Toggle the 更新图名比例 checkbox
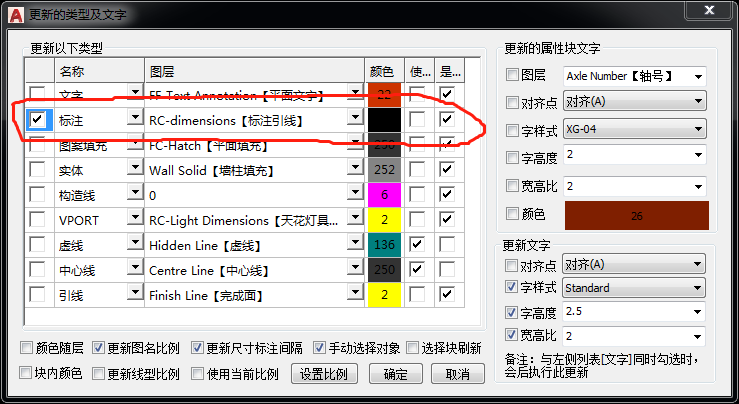Viewport: 739px width, 404px height. coord(98,348)
